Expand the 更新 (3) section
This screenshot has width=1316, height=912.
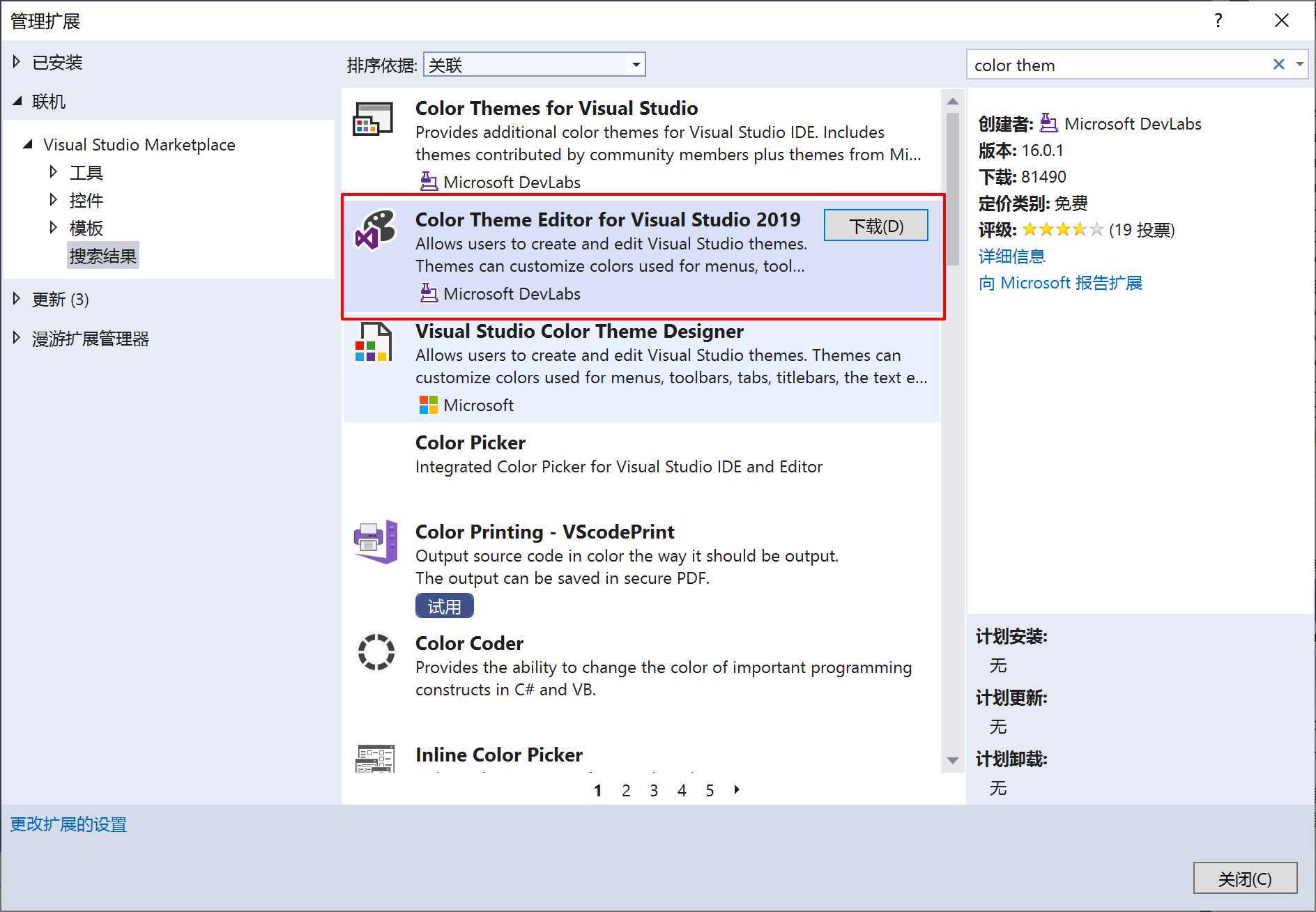(x=17, y=299)
